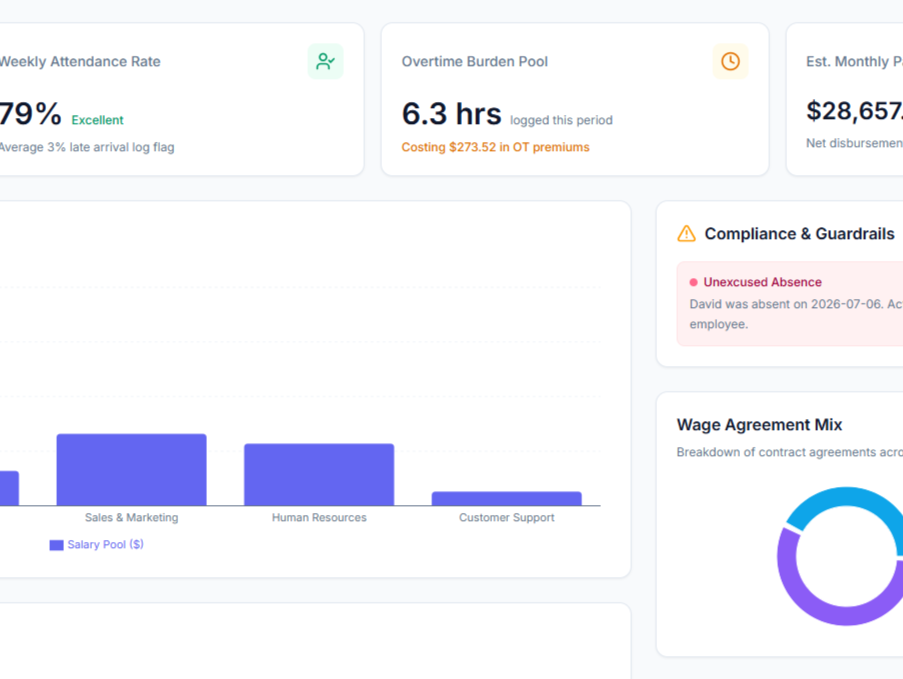Click the red Unexcused Absence dot
This screenshot has width=903, height=679.
[693, 282]
